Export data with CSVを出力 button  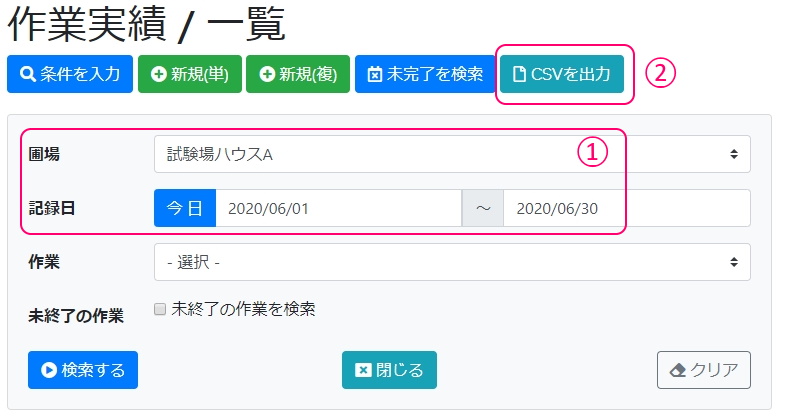pos(562,74)
